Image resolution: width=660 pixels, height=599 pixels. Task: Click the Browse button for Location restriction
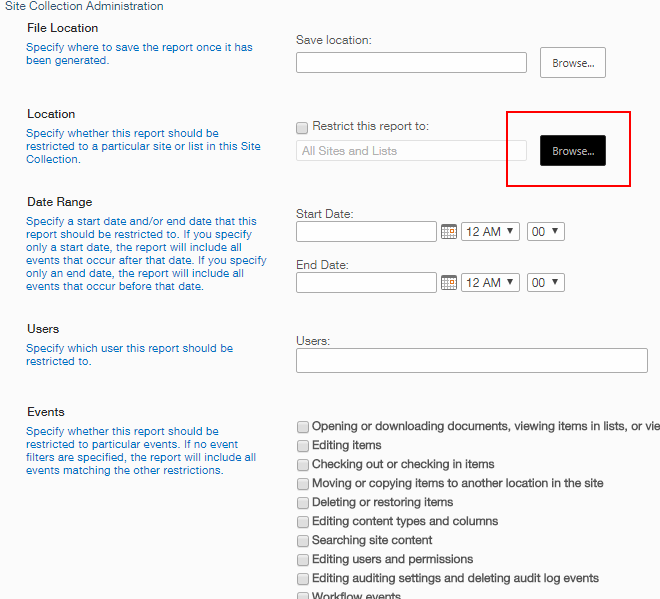pos(573,151)
